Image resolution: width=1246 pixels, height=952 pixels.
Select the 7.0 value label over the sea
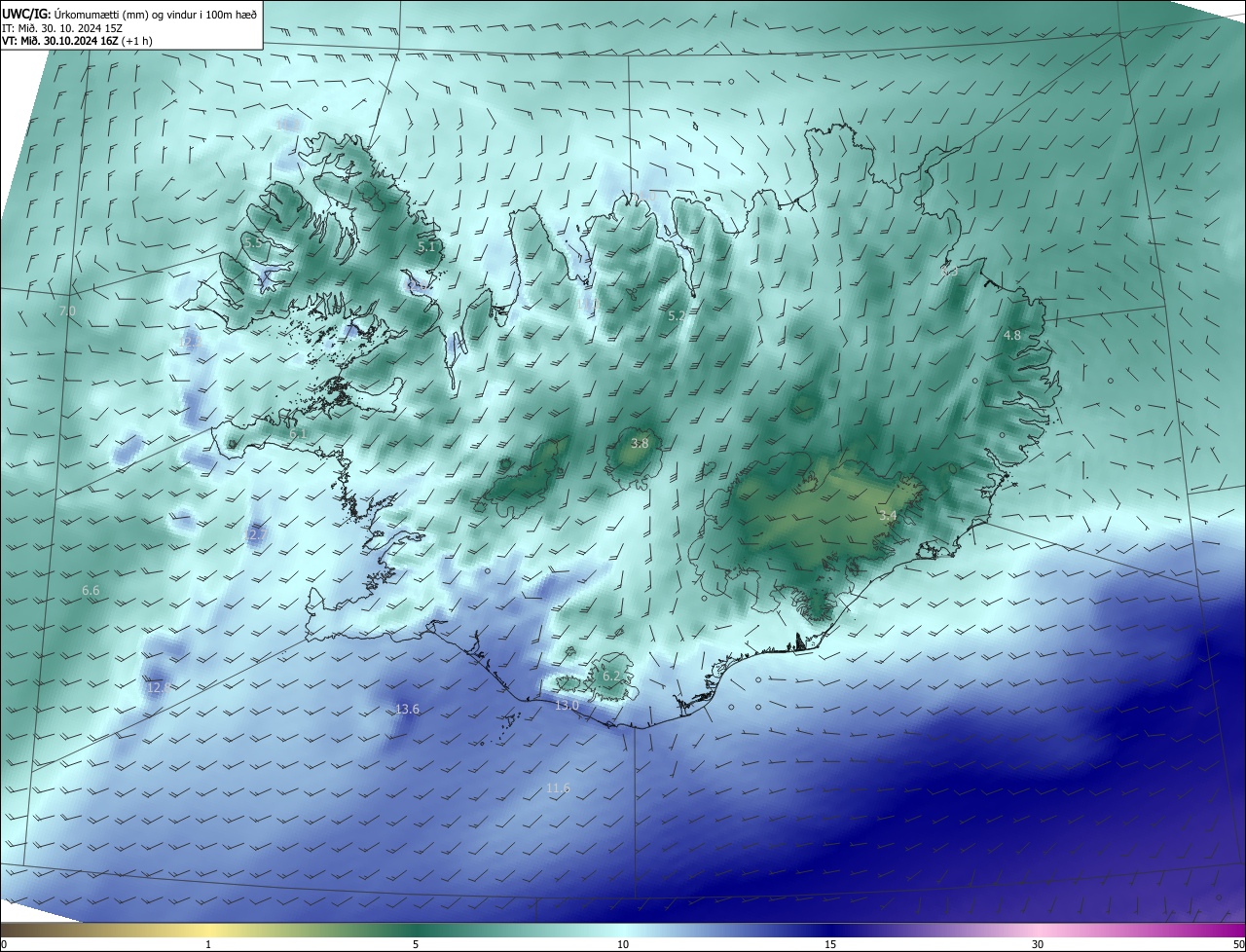click(67, 311)
